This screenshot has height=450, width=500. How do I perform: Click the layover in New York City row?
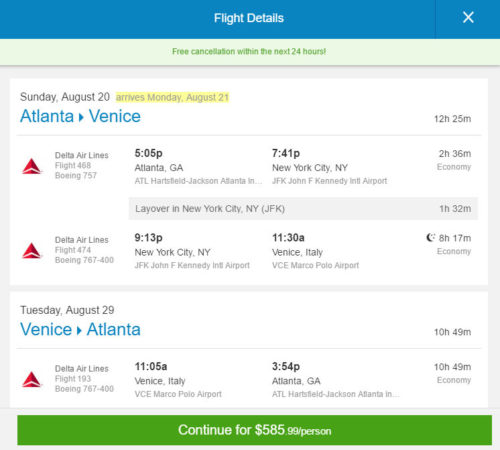(x=303, y=209)
